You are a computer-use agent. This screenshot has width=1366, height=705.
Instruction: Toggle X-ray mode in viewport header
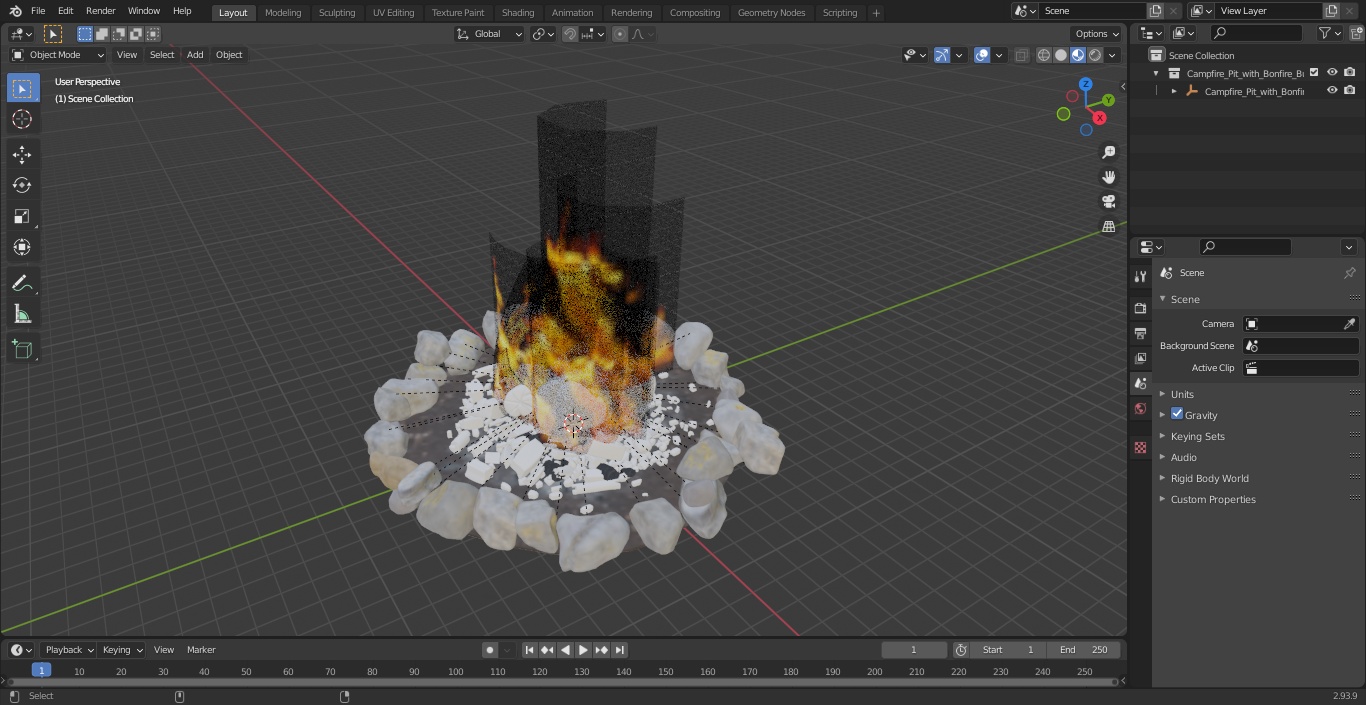coord(1021,55)
